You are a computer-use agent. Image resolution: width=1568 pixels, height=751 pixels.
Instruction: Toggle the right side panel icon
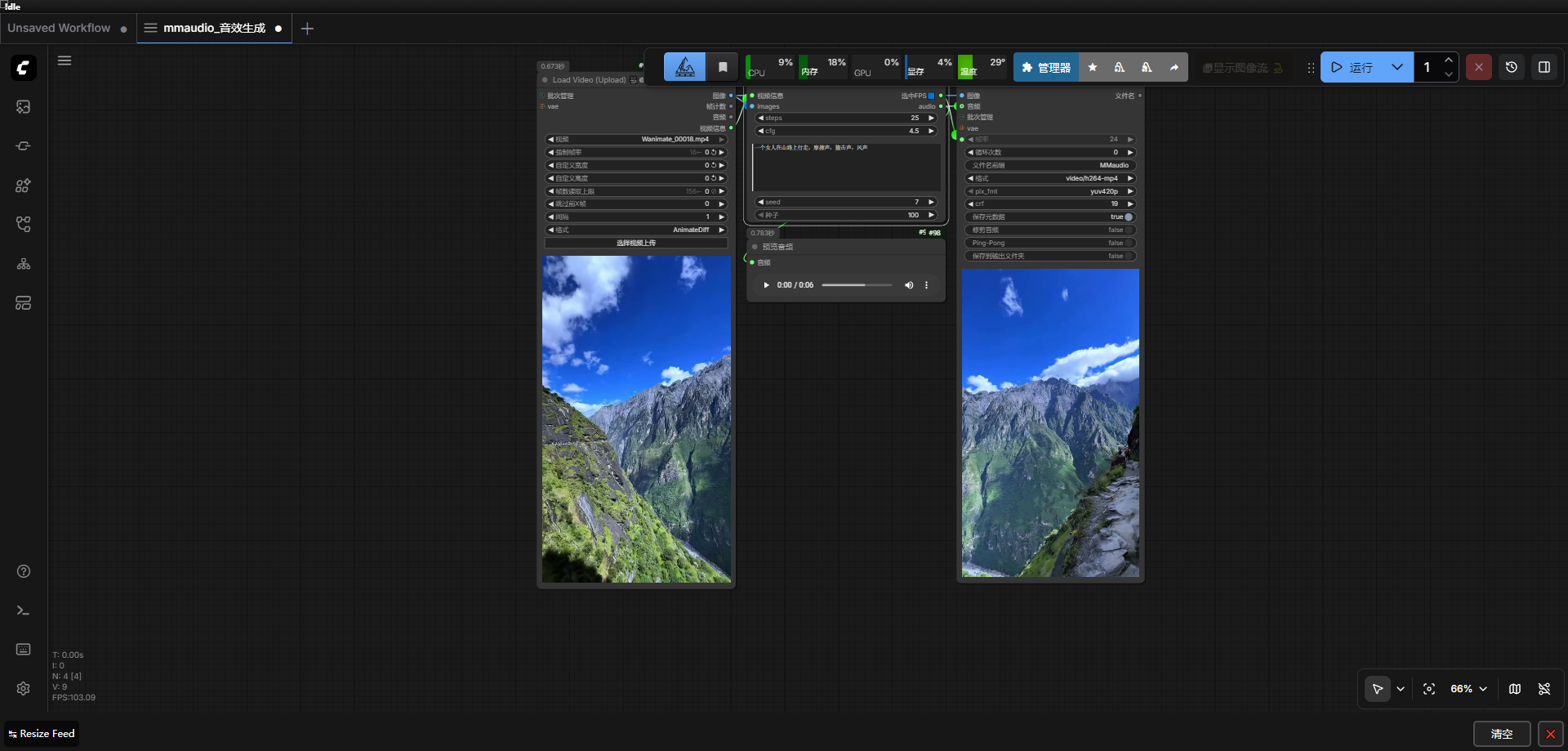click(x=1543, y=67)
